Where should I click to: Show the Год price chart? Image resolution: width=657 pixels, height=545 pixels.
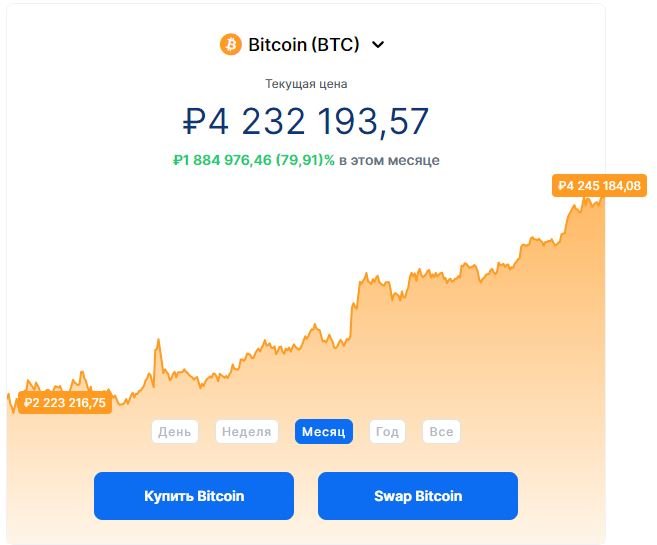(387, 431)
